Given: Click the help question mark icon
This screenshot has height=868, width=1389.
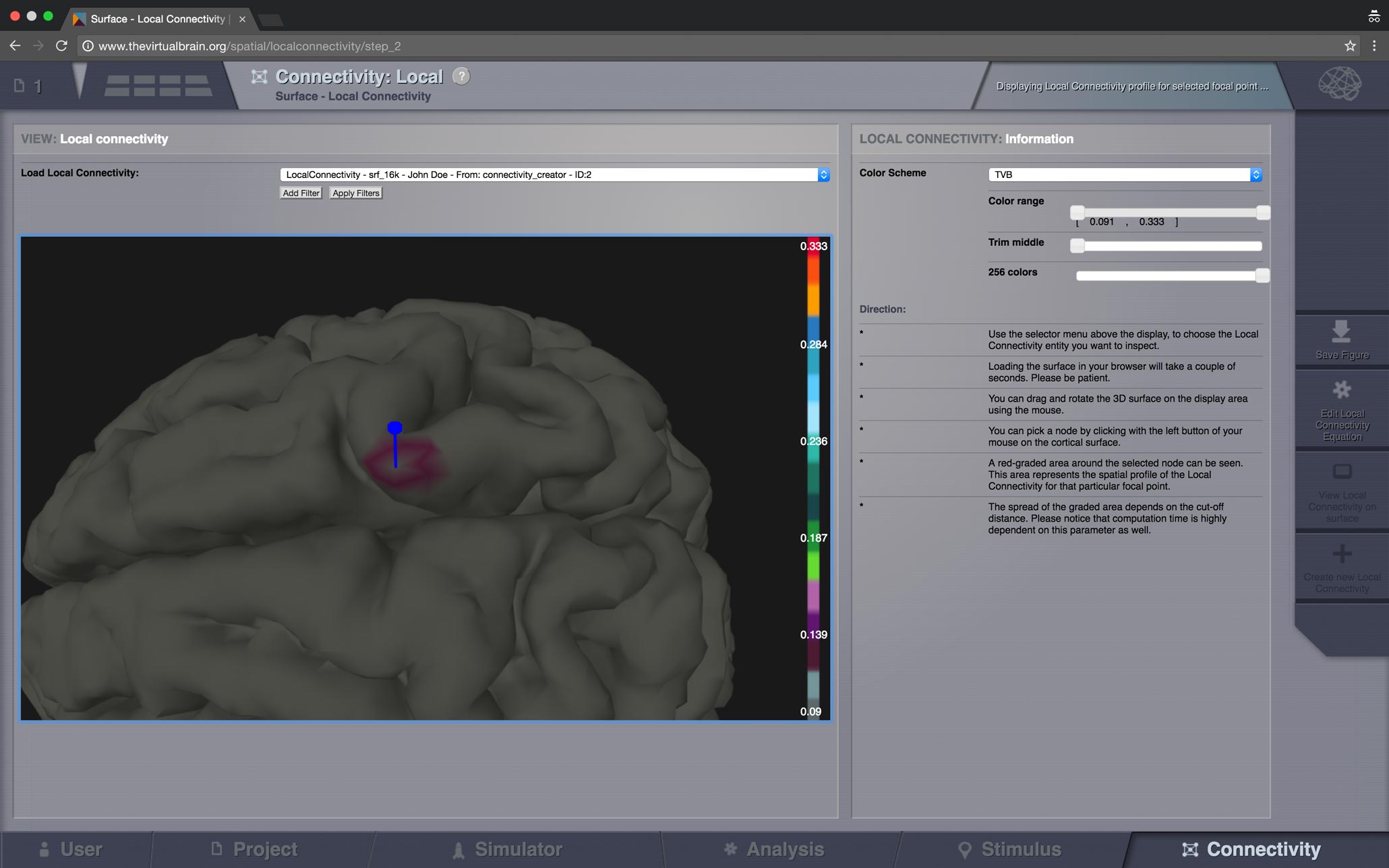Looking at the screenshot, I should pos(461,76).
